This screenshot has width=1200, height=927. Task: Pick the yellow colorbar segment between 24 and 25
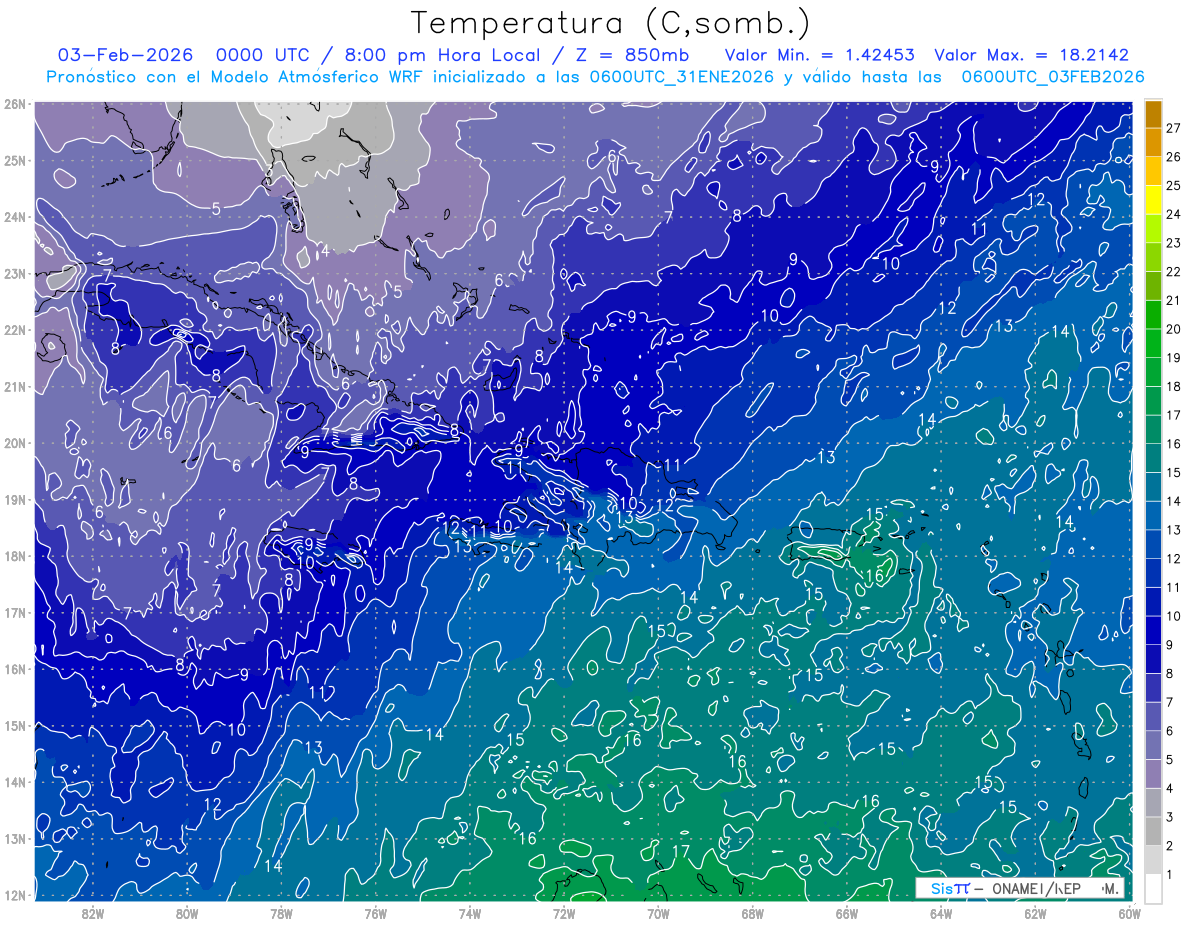[1153, 200]
